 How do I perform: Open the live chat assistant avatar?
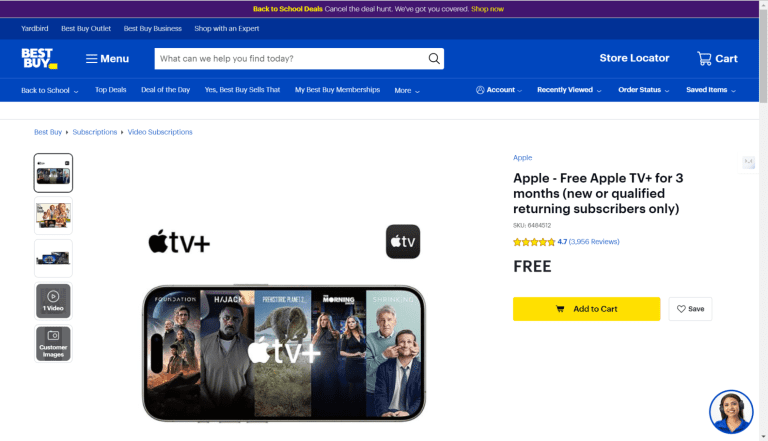pyautogui.click(x=730, y=411)
